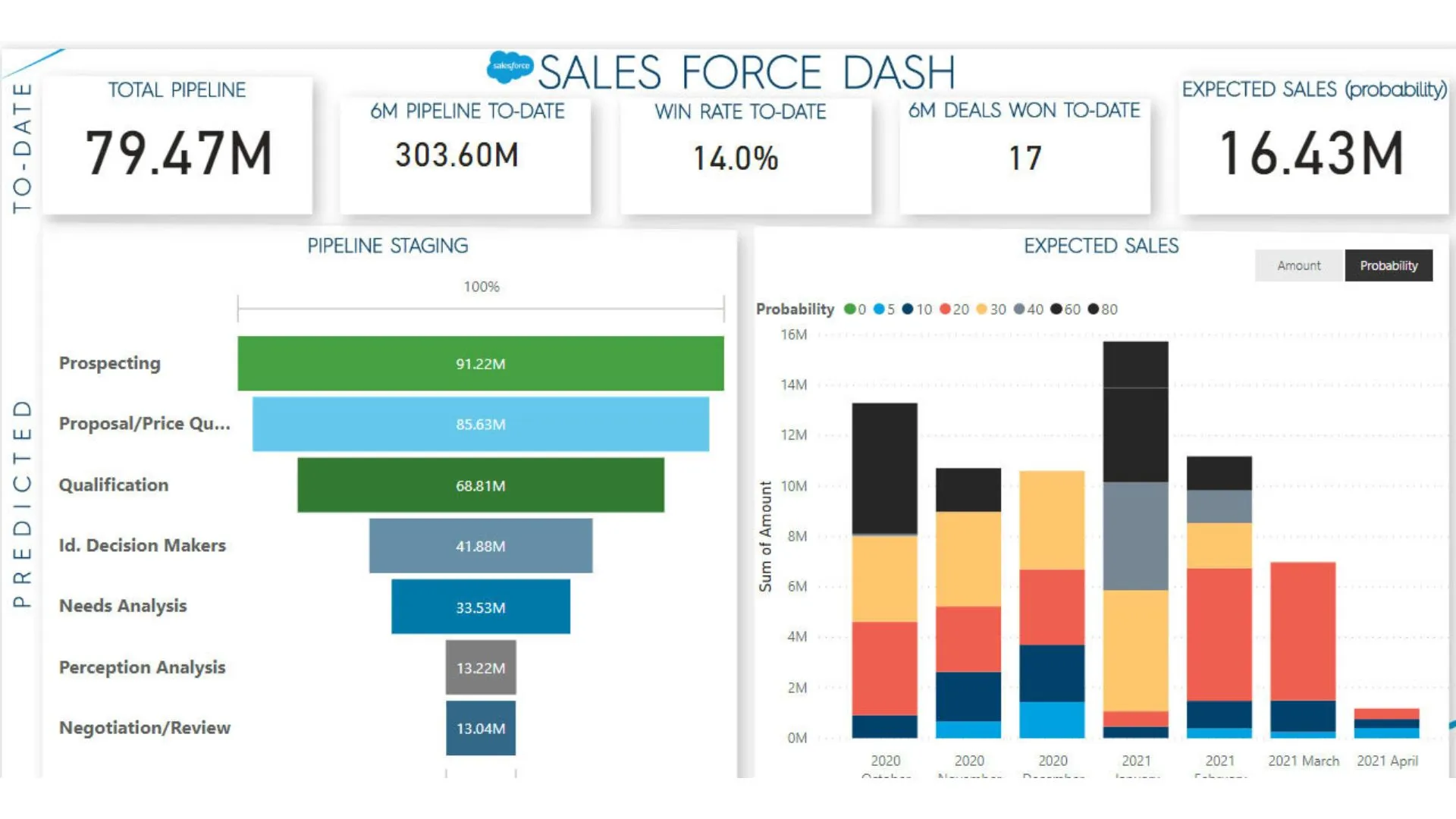Click the Needs Analysis 33.53M funnel bar
Viewport: 1456px width, 819px height.
click(x=481, y=607)
